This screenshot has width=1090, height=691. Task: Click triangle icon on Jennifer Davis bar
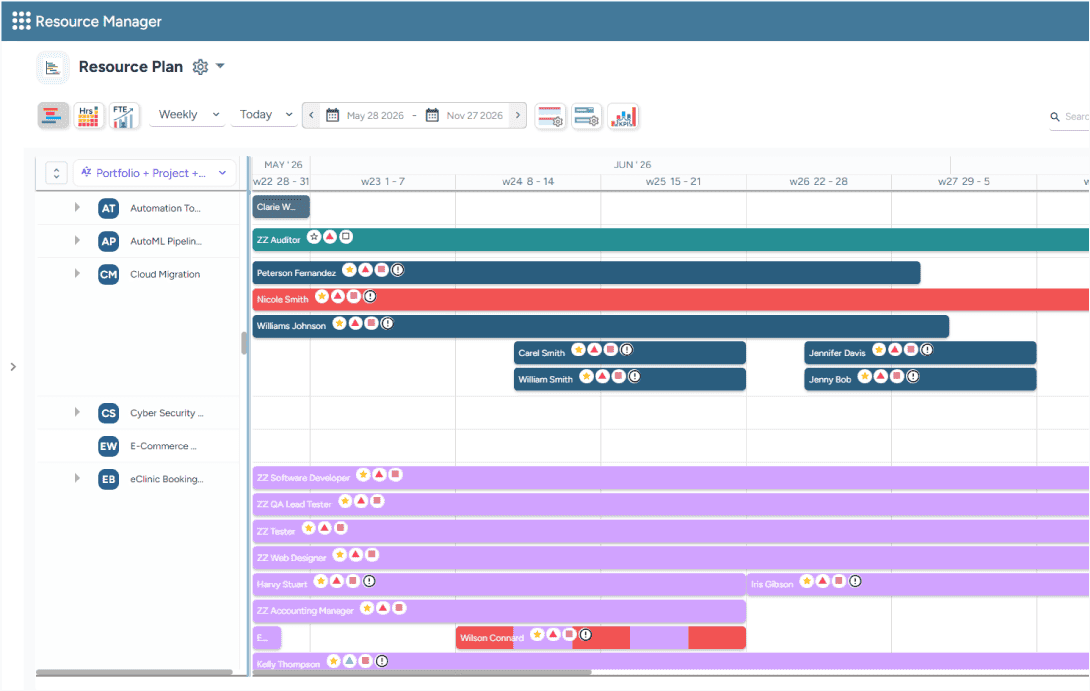click(895, 350)
